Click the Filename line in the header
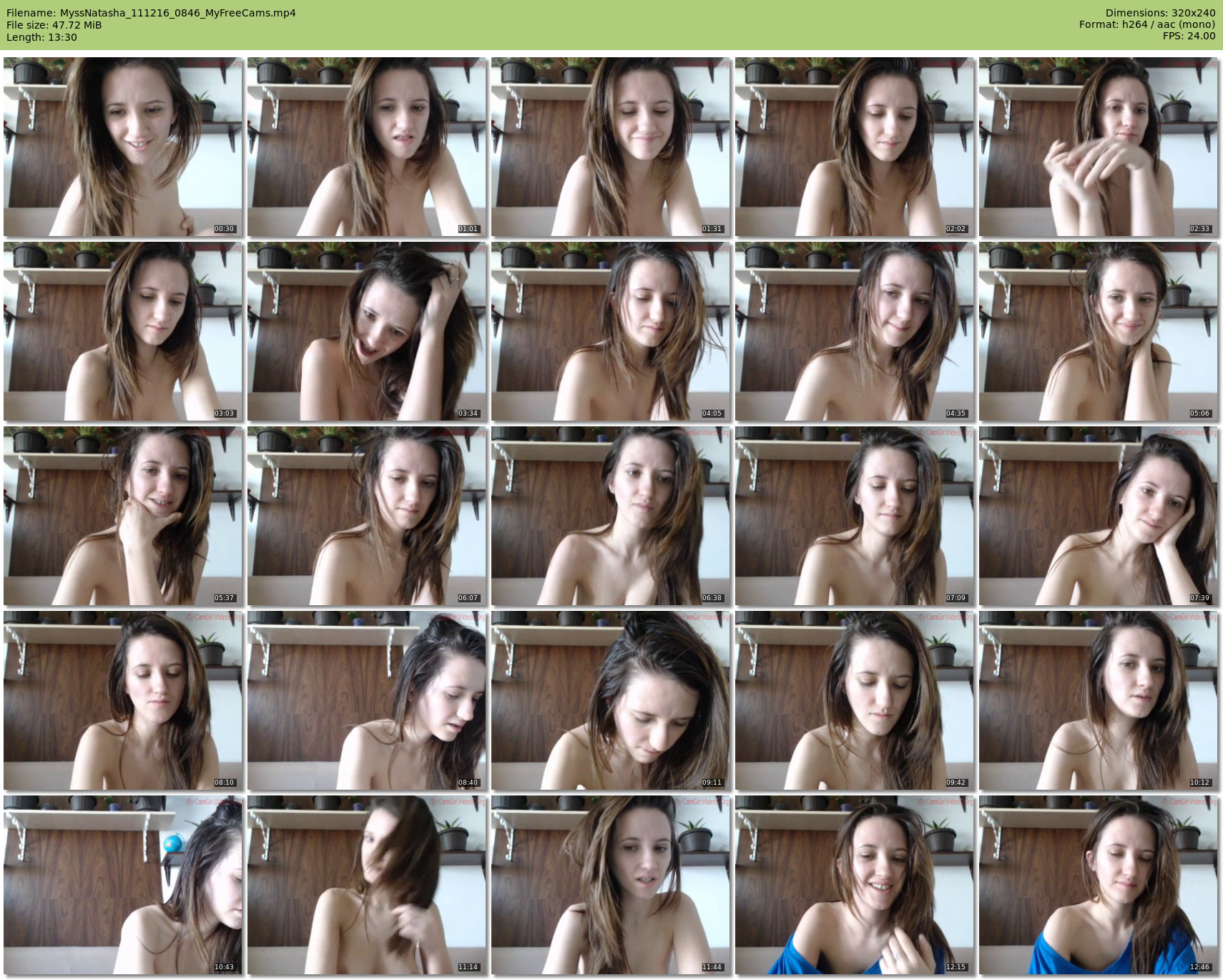 pos(151,13)
